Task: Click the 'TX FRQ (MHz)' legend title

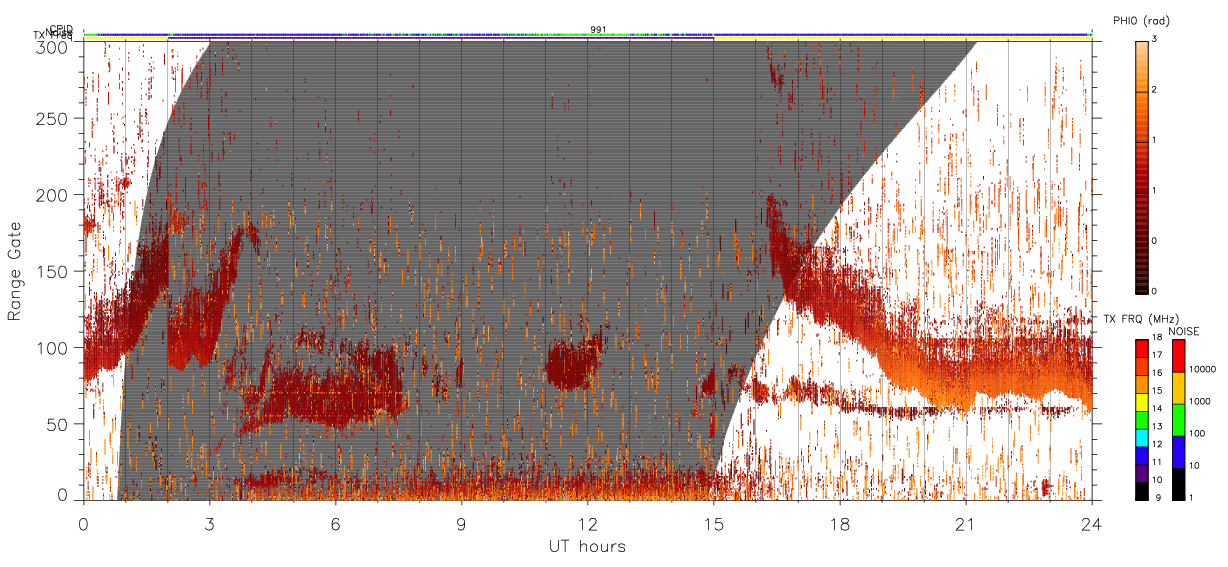Action: 1141,319
